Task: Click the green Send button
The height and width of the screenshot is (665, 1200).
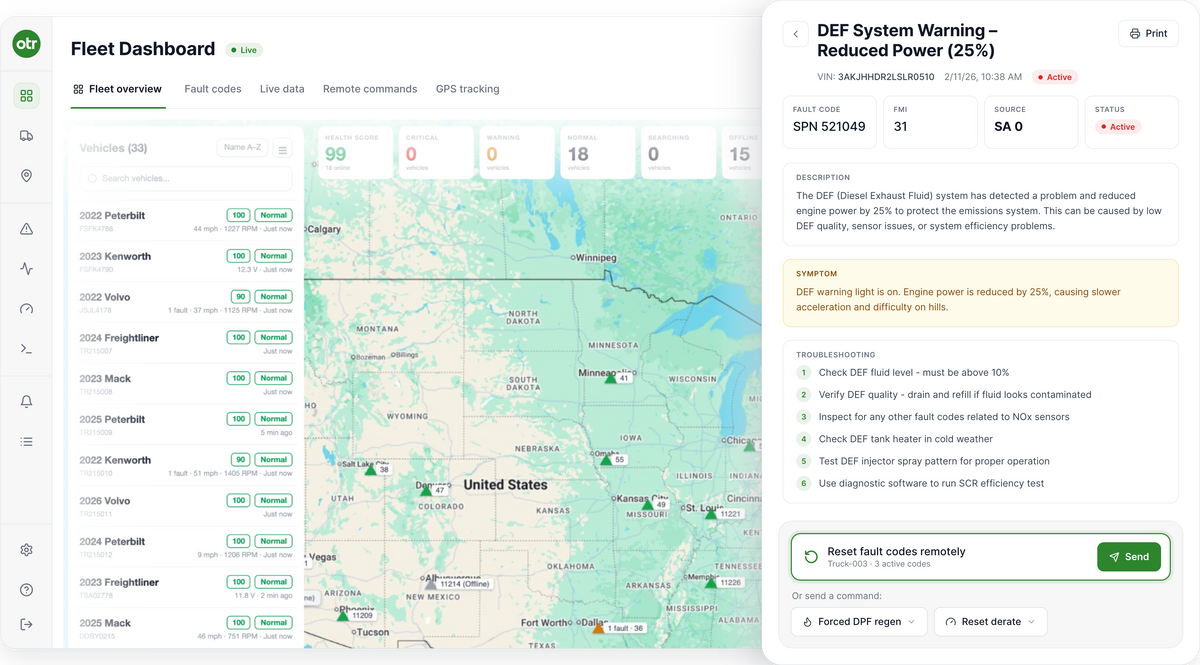Action: [x=1129, y=557]
